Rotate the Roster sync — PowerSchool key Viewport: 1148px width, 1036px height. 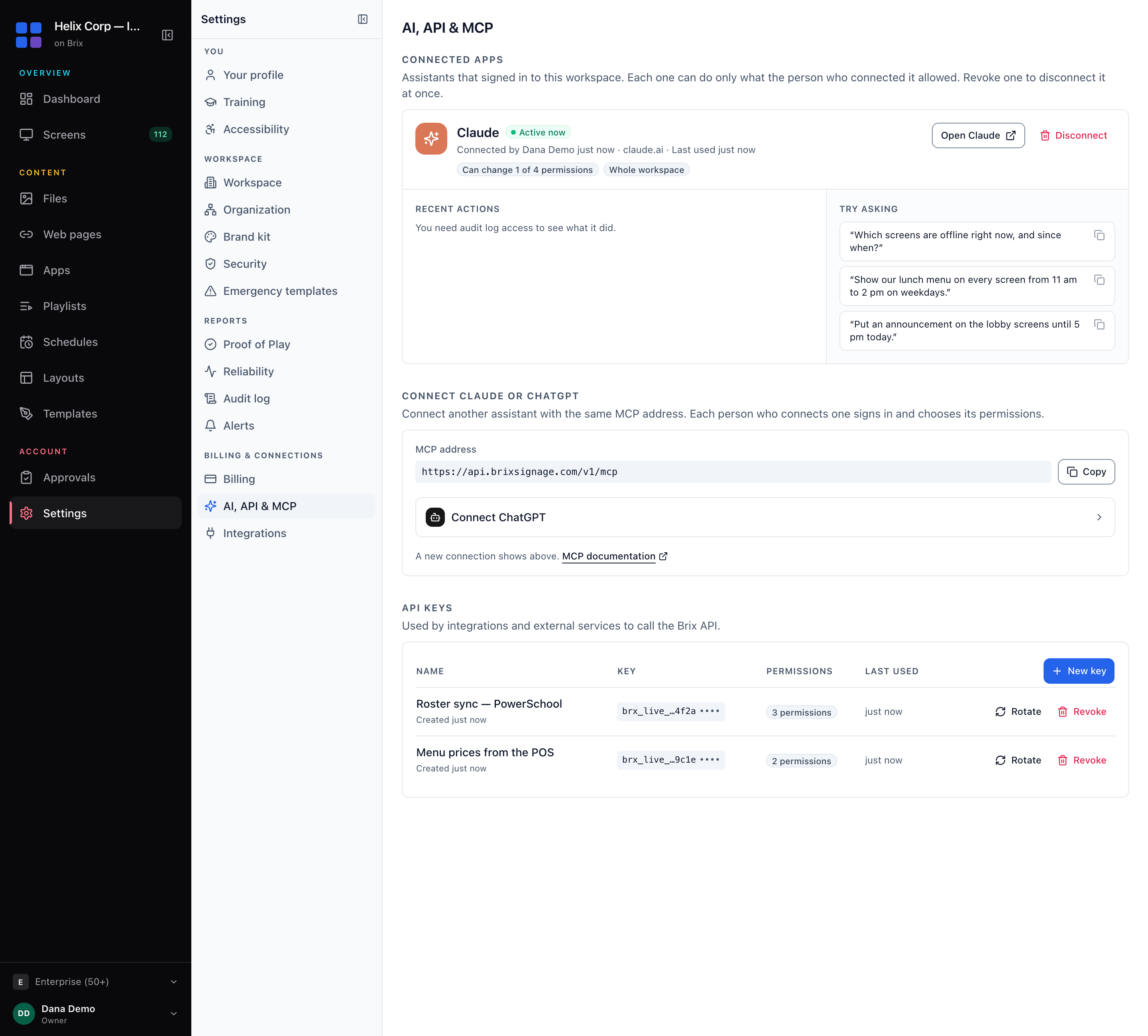[x=1018, y=712]
